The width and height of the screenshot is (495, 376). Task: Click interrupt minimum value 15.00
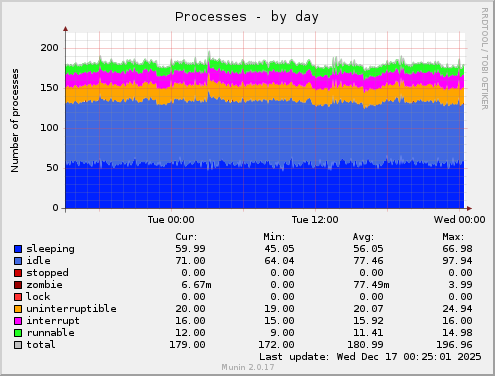point(279,321)
